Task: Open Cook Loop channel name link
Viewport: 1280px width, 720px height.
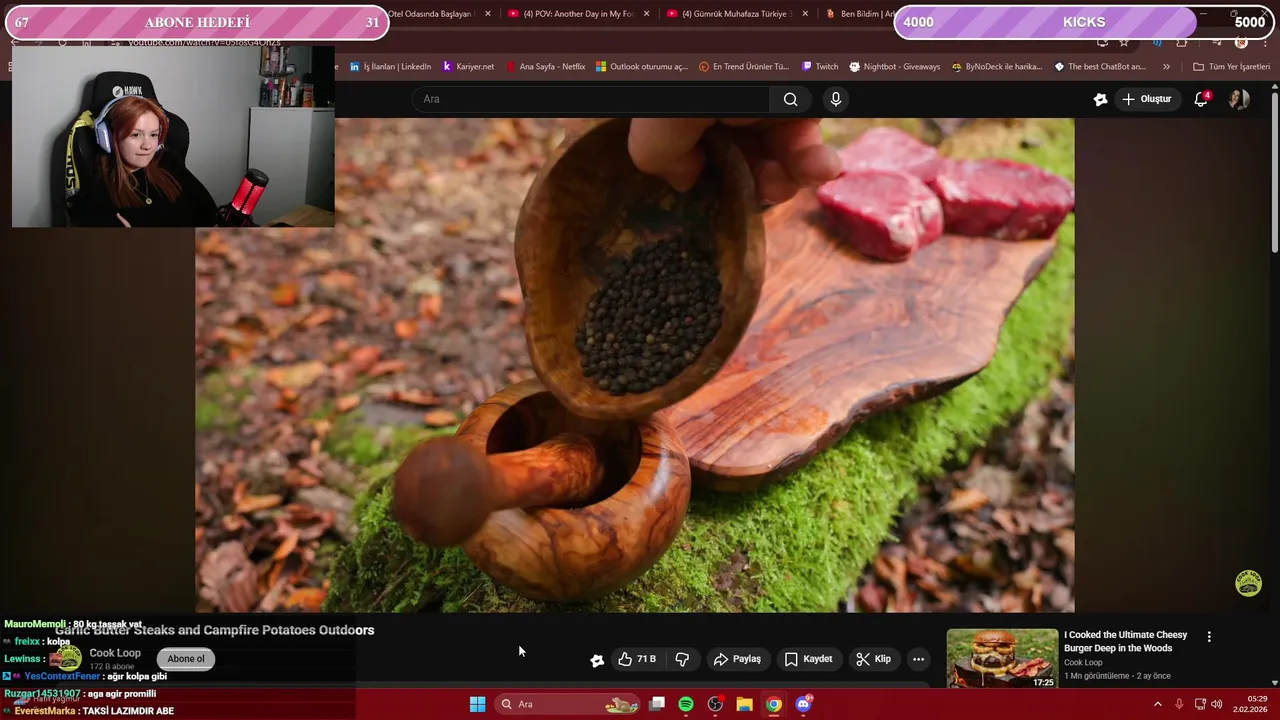Action: point(115,653)
